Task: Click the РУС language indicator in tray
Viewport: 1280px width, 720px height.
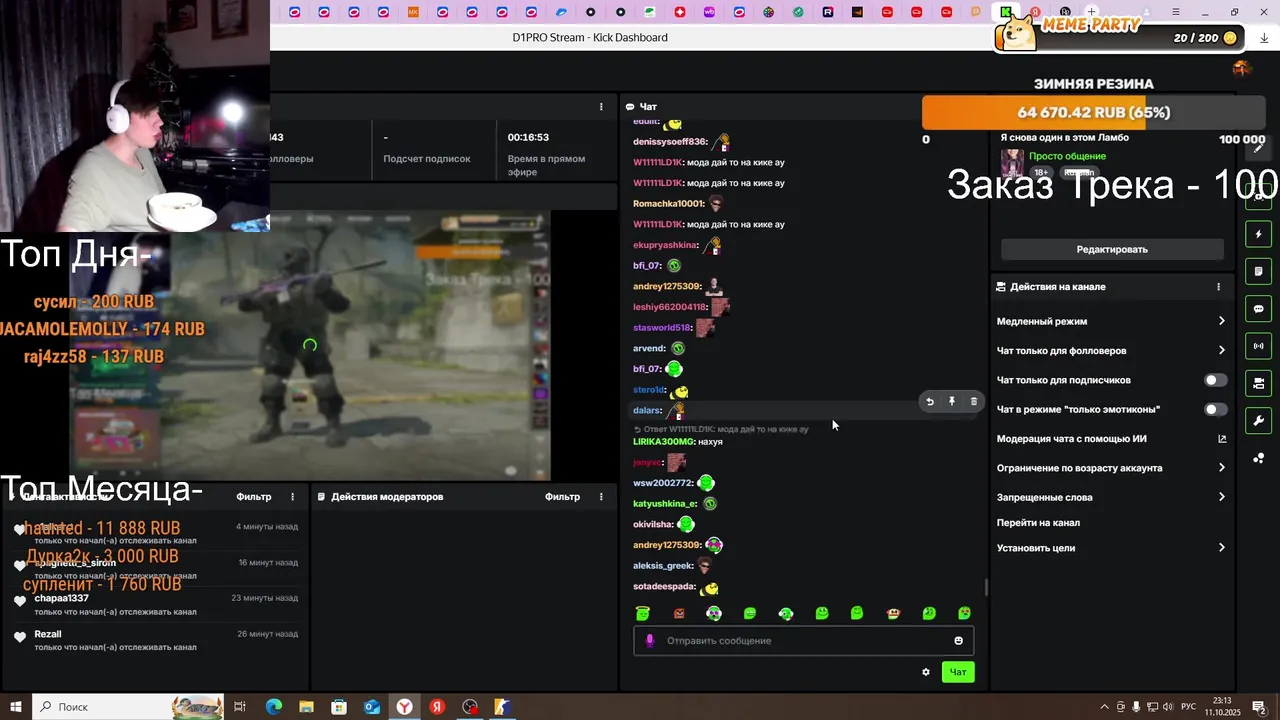Action: [x=1189, y=707]
